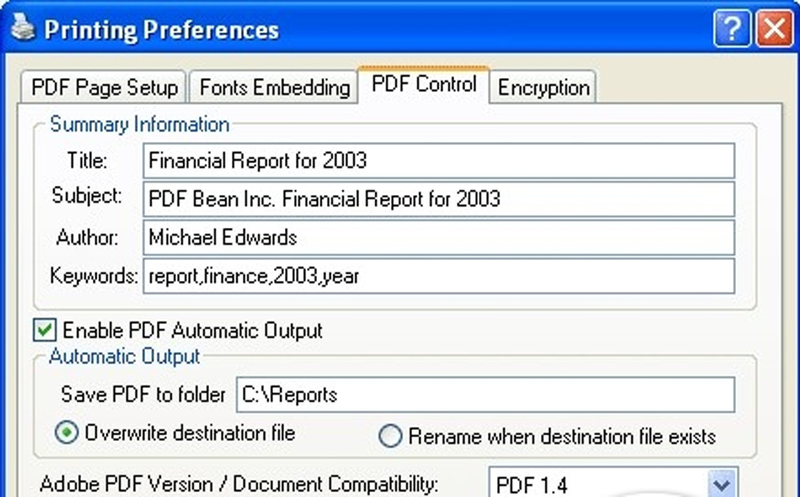Click the Overwrite destination file label text
Screen dimensions: 800x497
tap(190, 433)
